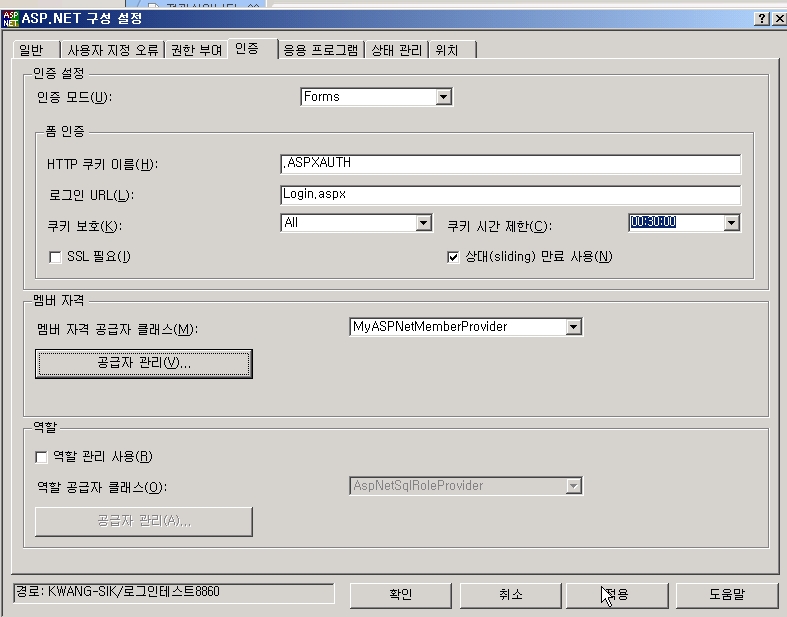Open the 응용 프로그램 tab

pos(321,50)
